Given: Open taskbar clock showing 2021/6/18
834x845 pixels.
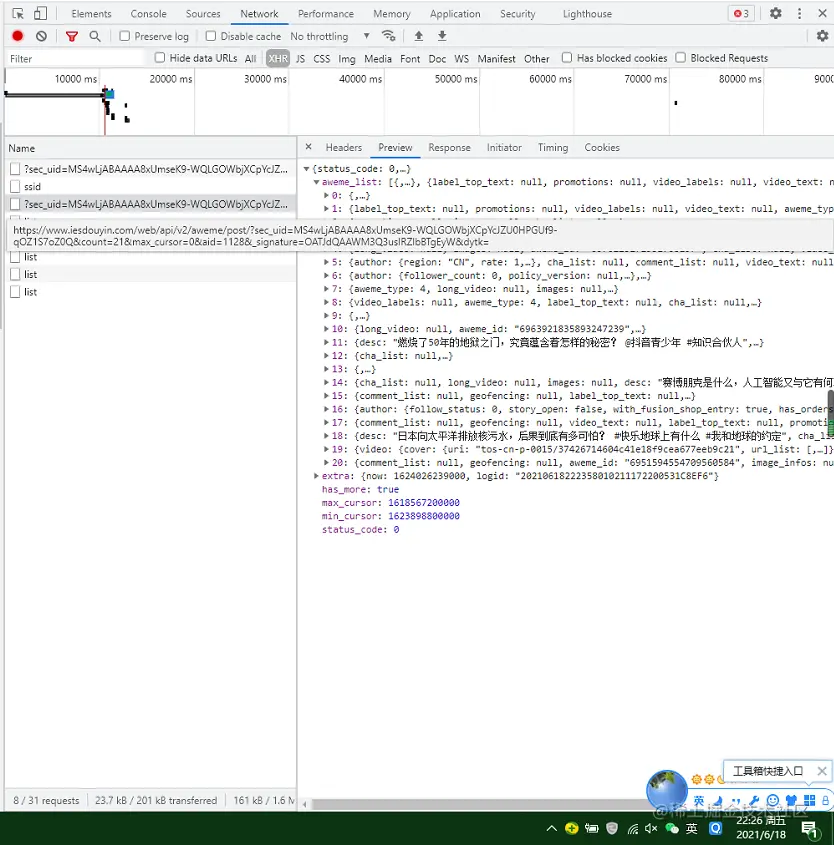Looking at the screenshot, I should pos(761,828).
